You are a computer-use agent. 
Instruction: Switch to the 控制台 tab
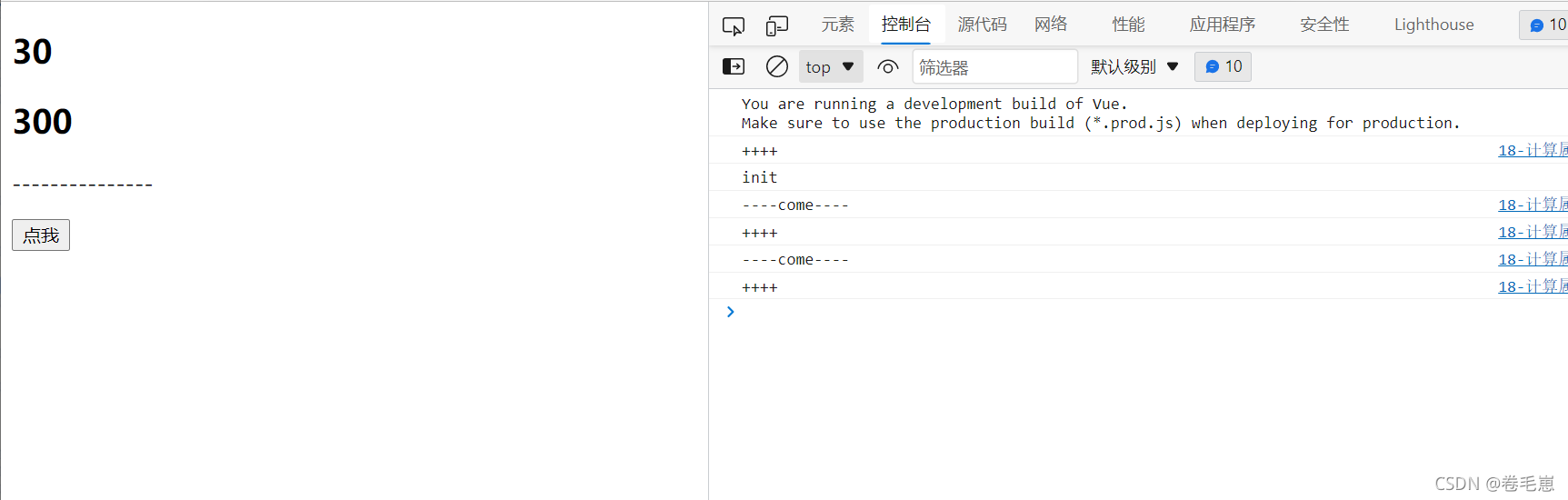coord(905,25)
